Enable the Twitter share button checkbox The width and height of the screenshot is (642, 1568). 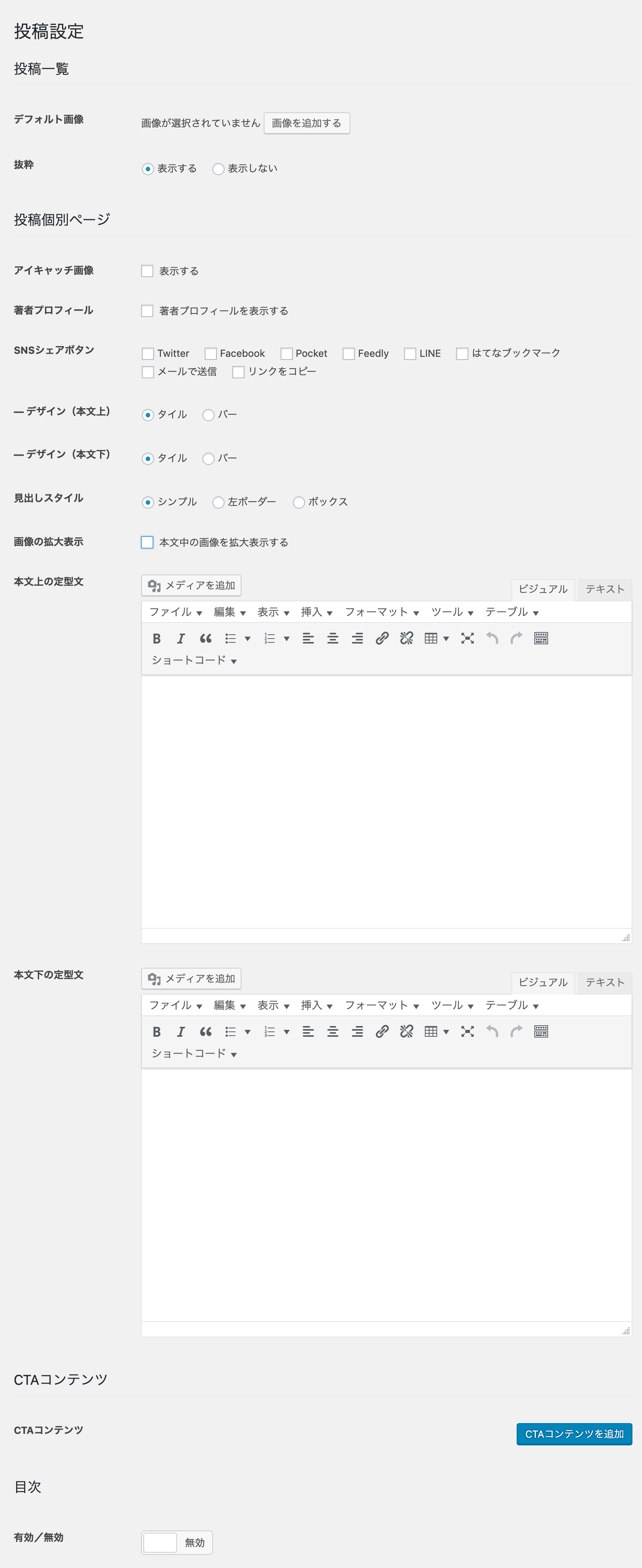click(148, 354)
